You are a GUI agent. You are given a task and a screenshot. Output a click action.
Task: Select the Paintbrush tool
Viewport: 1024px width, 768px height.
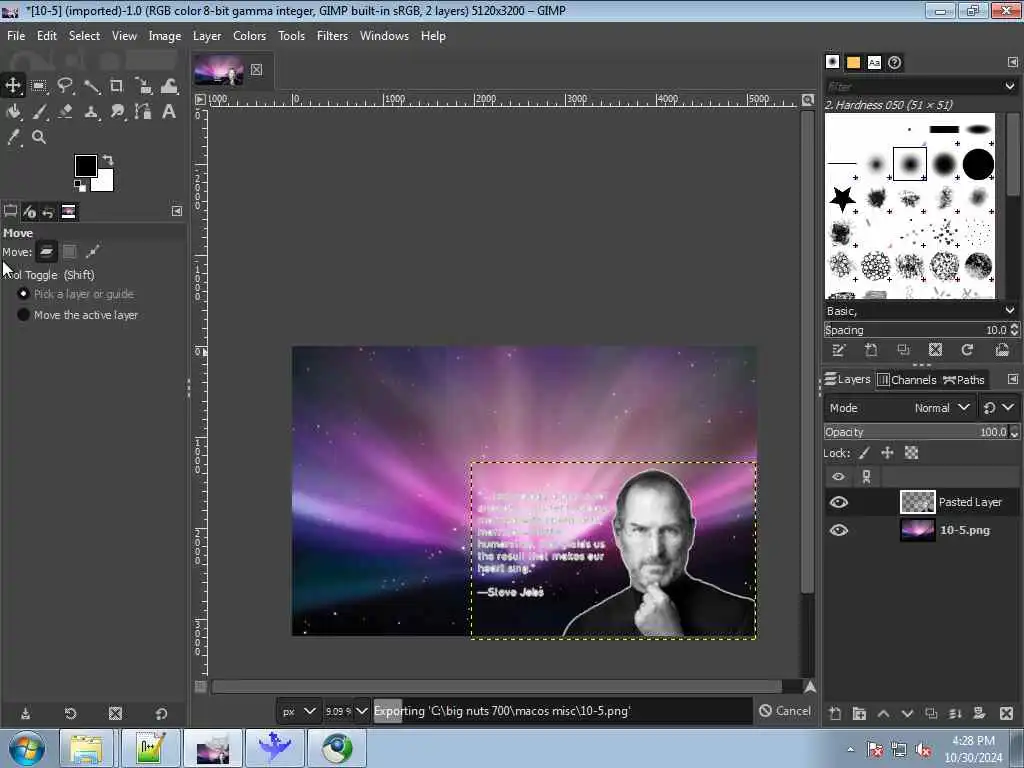pyautogui.click(x=39, y=112)
